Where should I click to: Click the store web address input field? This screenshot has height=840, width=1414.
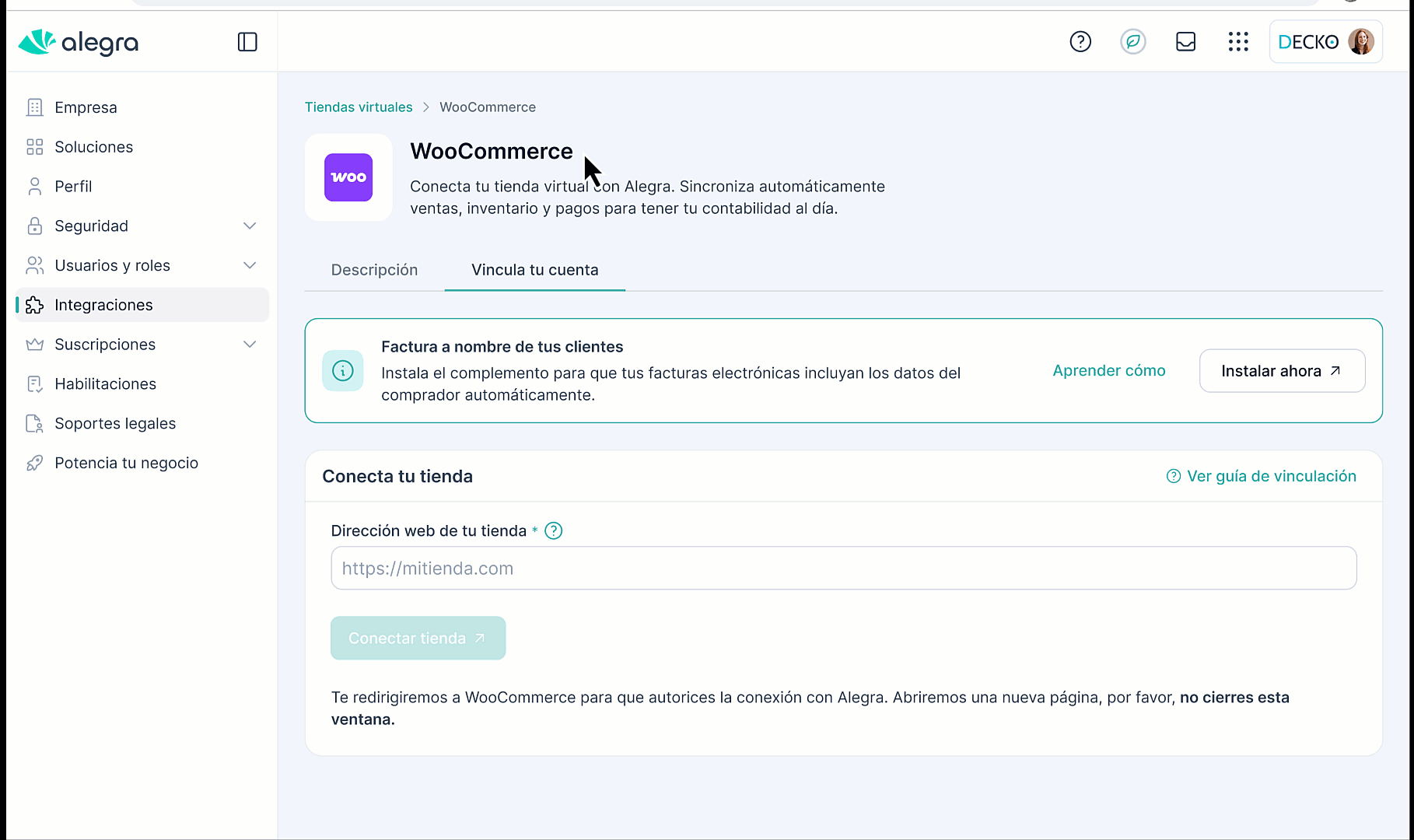click(x=844, y=569)
